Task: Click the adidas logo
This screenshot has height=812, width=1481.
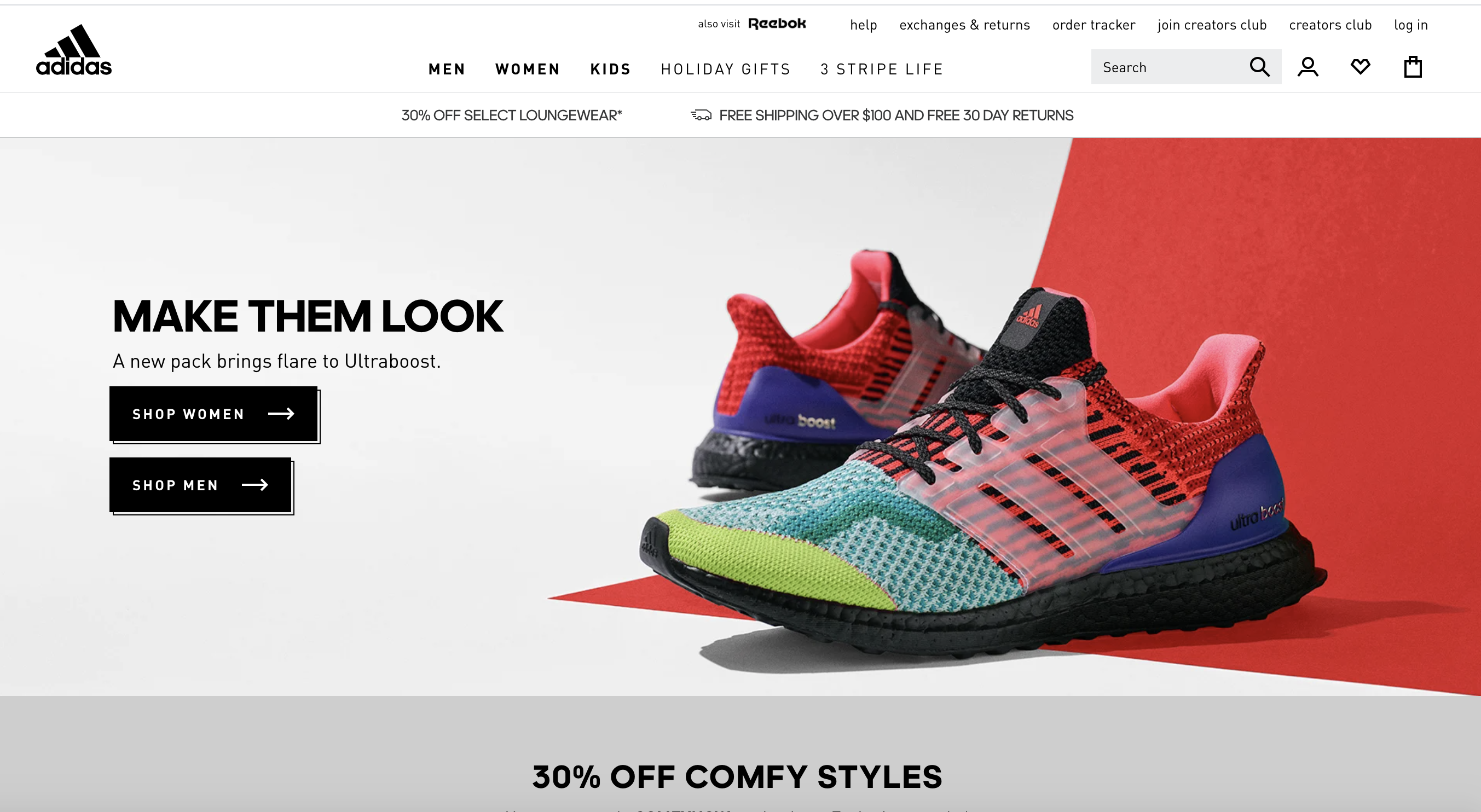Action: (73, 50)
